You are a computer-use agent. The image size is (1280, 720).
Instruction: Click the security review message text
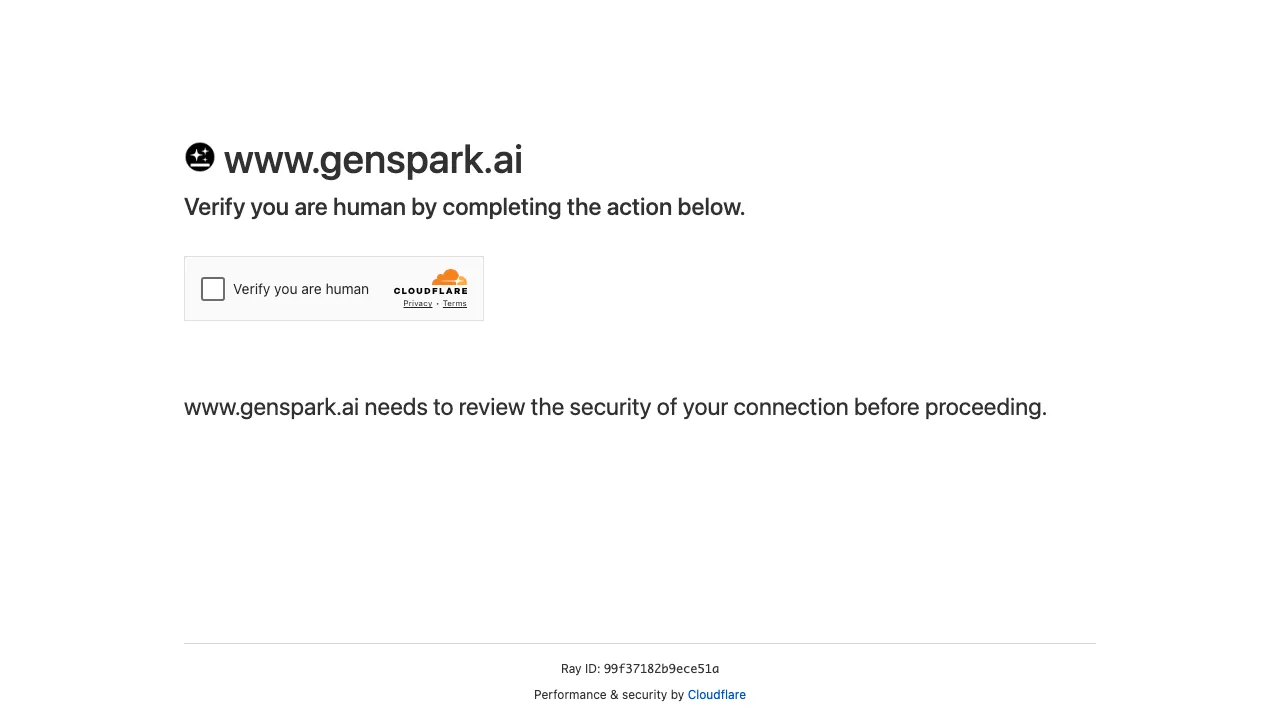[615, 407]
